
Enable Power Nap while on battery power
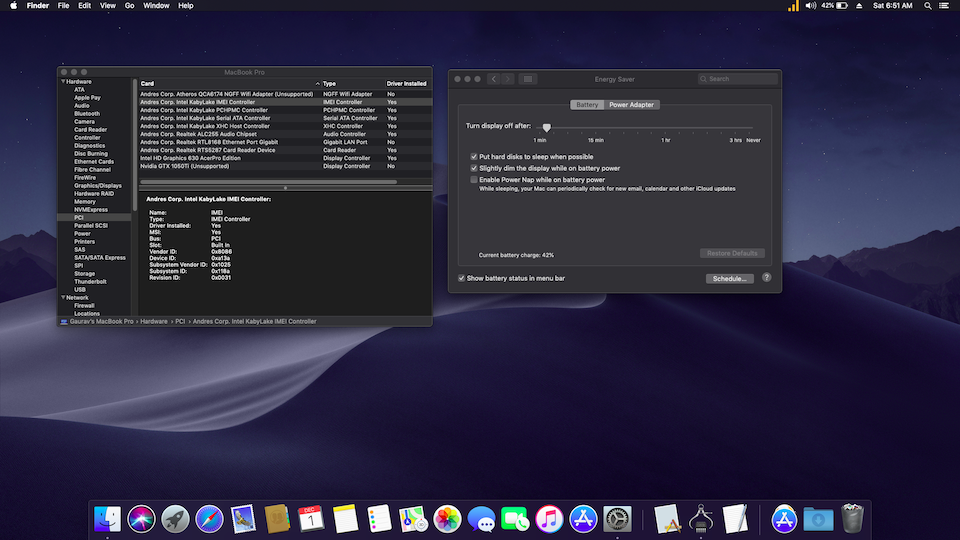coord(474,180)
